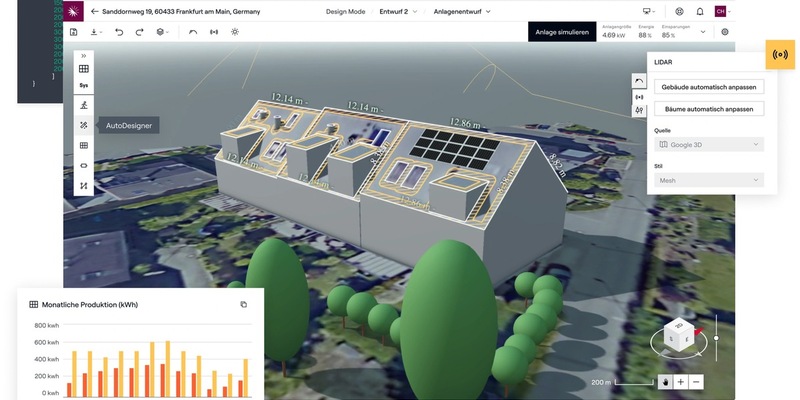
Task: Open the download export menu
Action: pos(96,32)
